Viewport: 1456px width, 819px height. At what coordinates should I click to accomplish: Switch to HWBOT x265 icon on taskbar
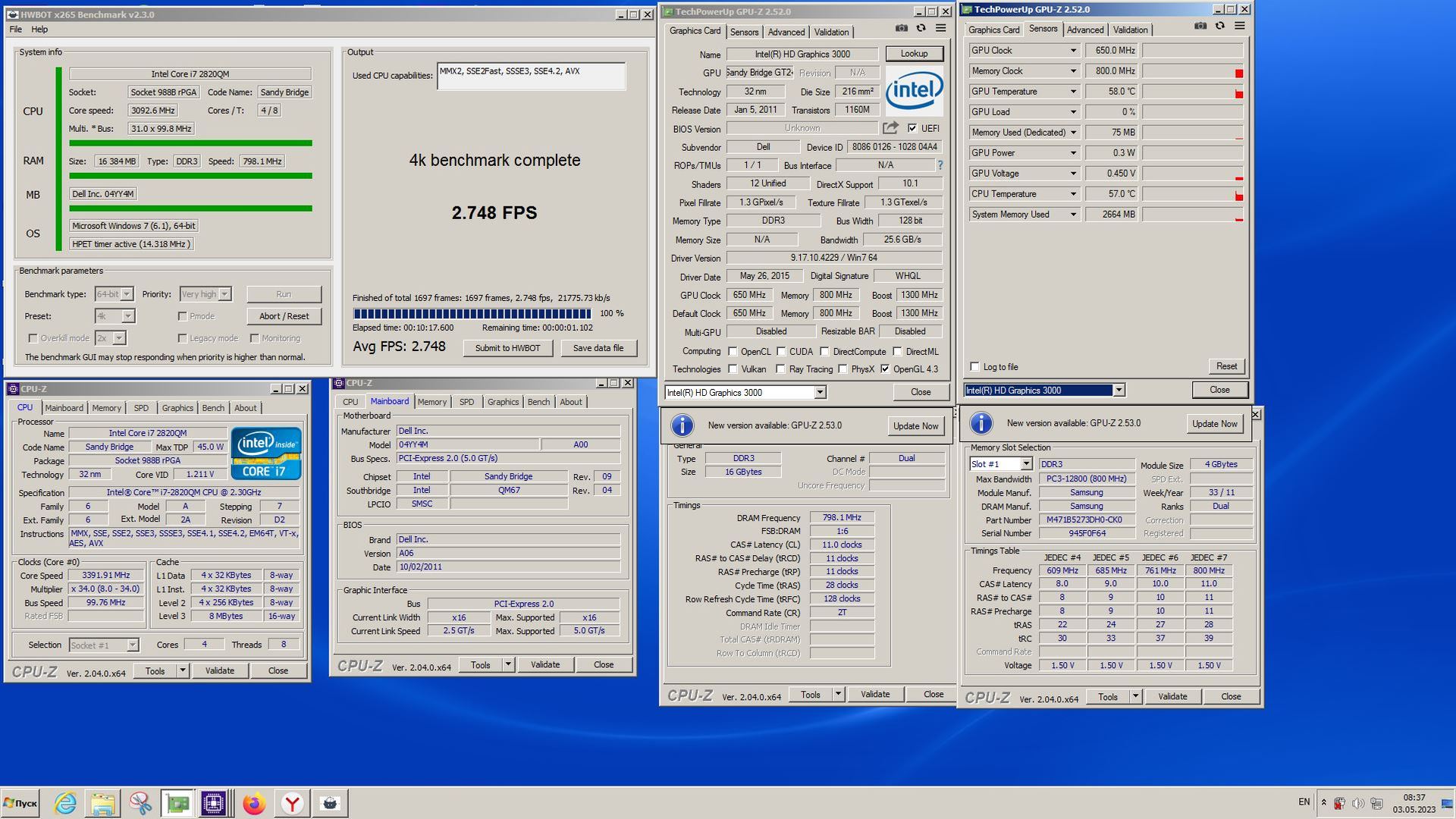[x=330, y=803]
